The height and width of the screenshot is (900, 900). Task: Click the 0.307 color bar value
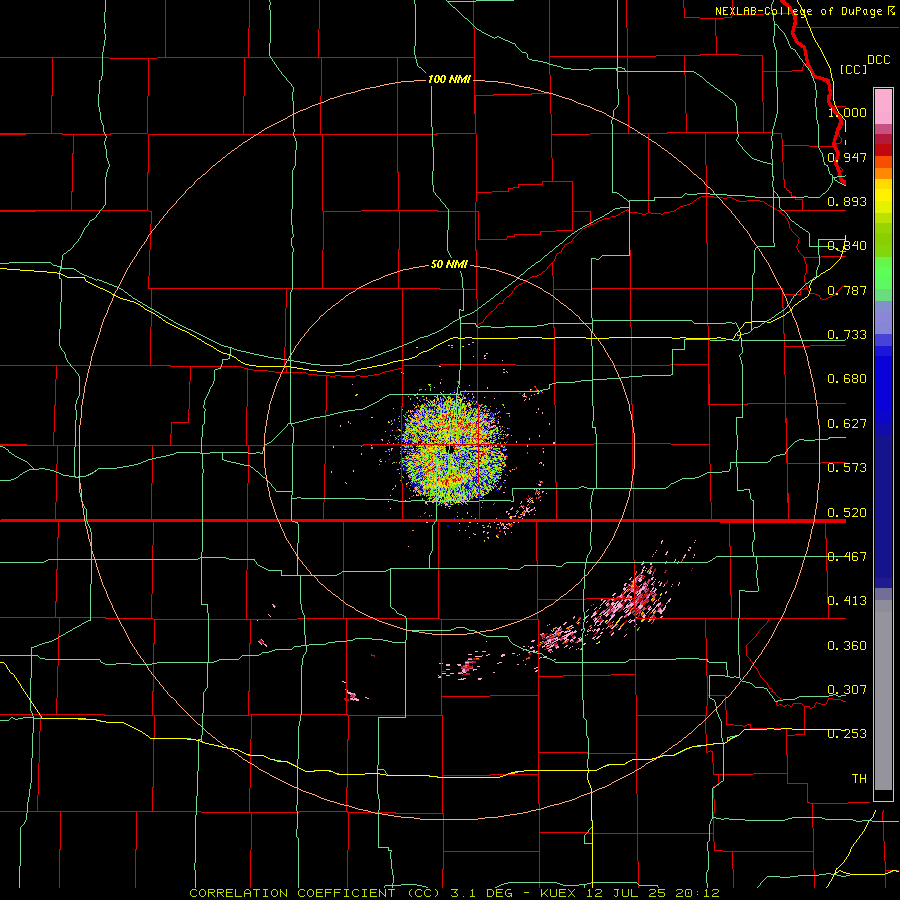[x=847, y=690]
